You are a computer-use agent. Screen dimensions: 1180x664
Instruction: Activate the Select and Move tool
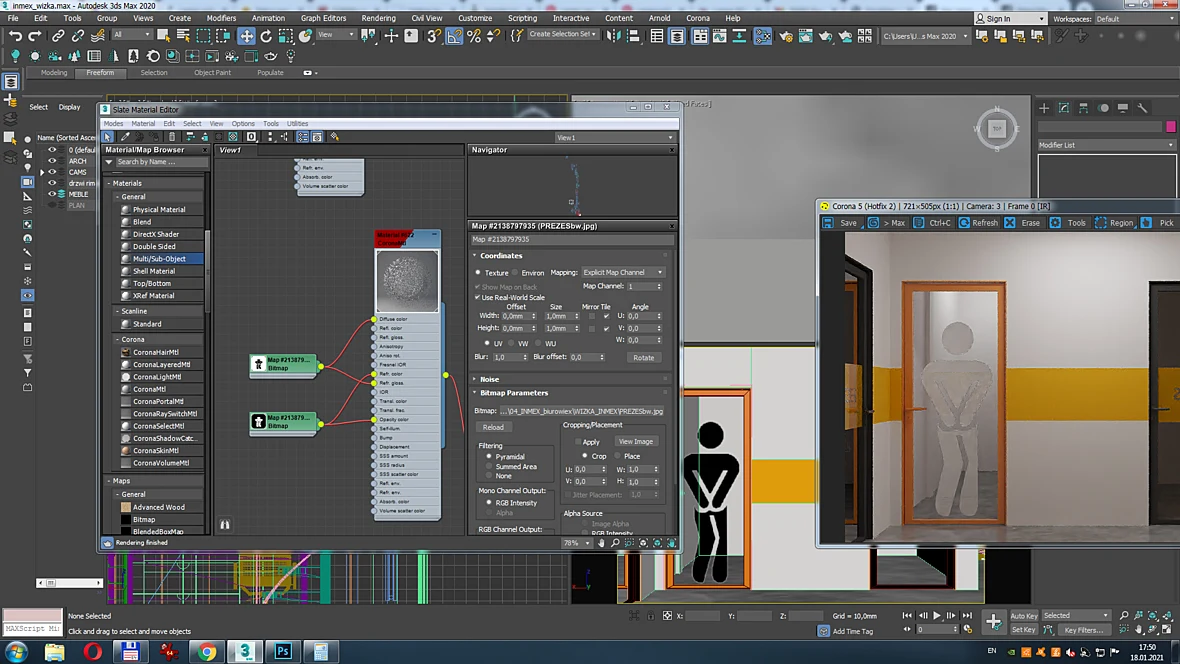[x=246, y=35]
